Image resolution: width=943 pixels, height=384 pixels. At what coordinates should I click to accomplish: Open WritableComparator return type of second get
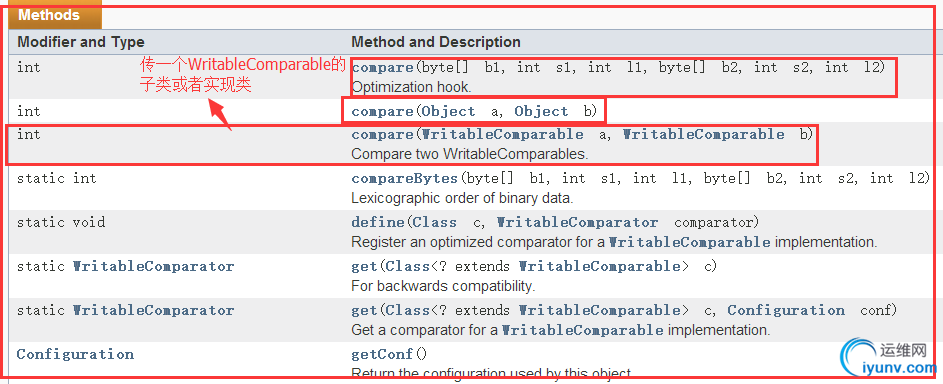click(153, 311)
